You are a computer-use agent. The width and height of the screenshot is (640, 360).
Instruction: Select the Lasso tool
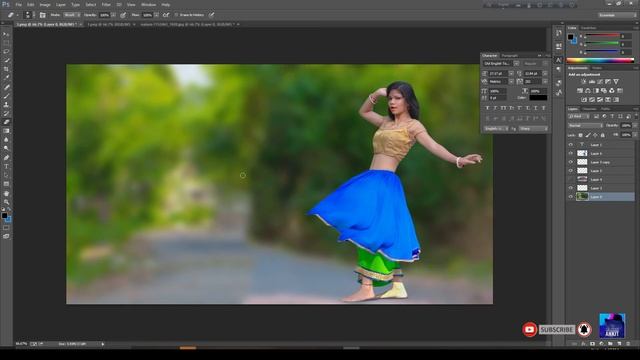click(6, 51)
